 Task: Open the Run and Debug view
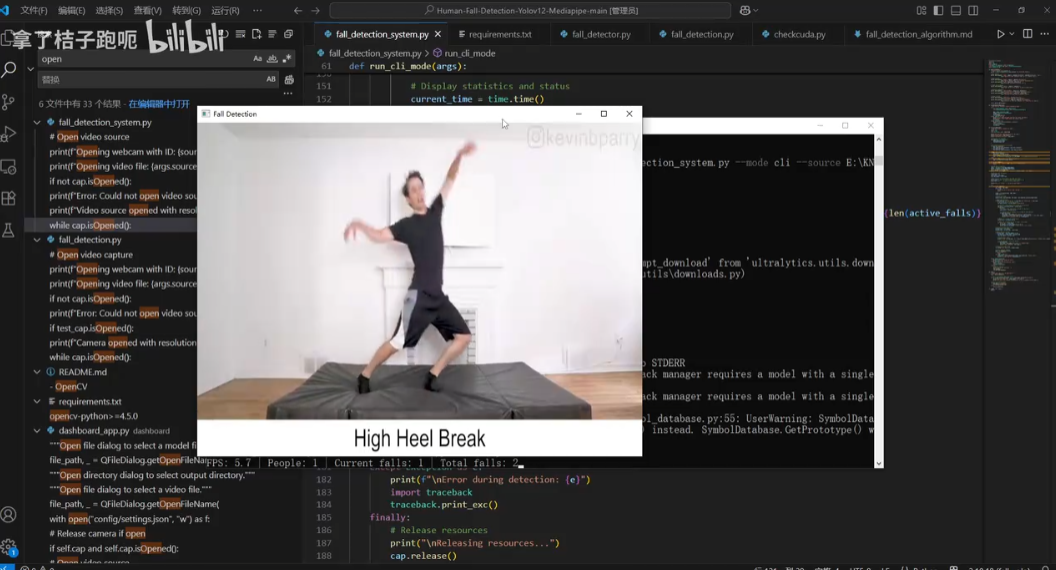9,134
